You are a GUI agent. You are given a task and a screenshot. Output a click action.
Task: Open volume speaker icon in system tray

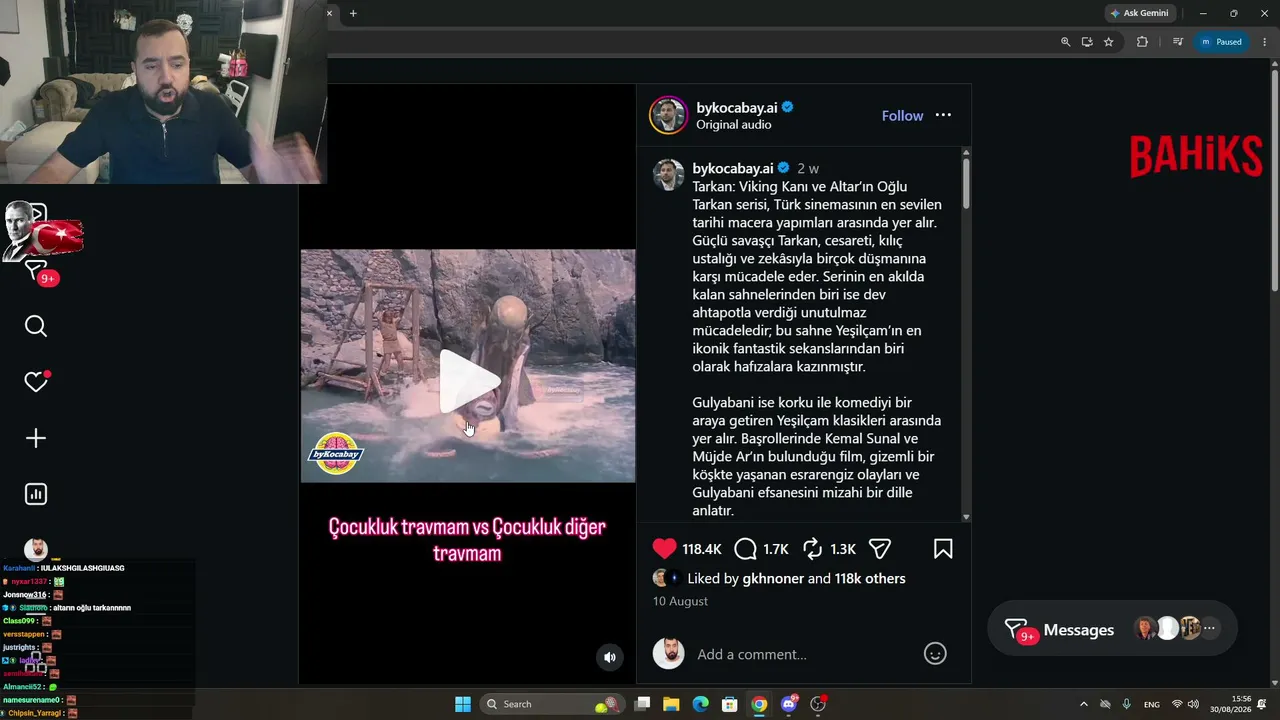click(x=1192, y=704)
